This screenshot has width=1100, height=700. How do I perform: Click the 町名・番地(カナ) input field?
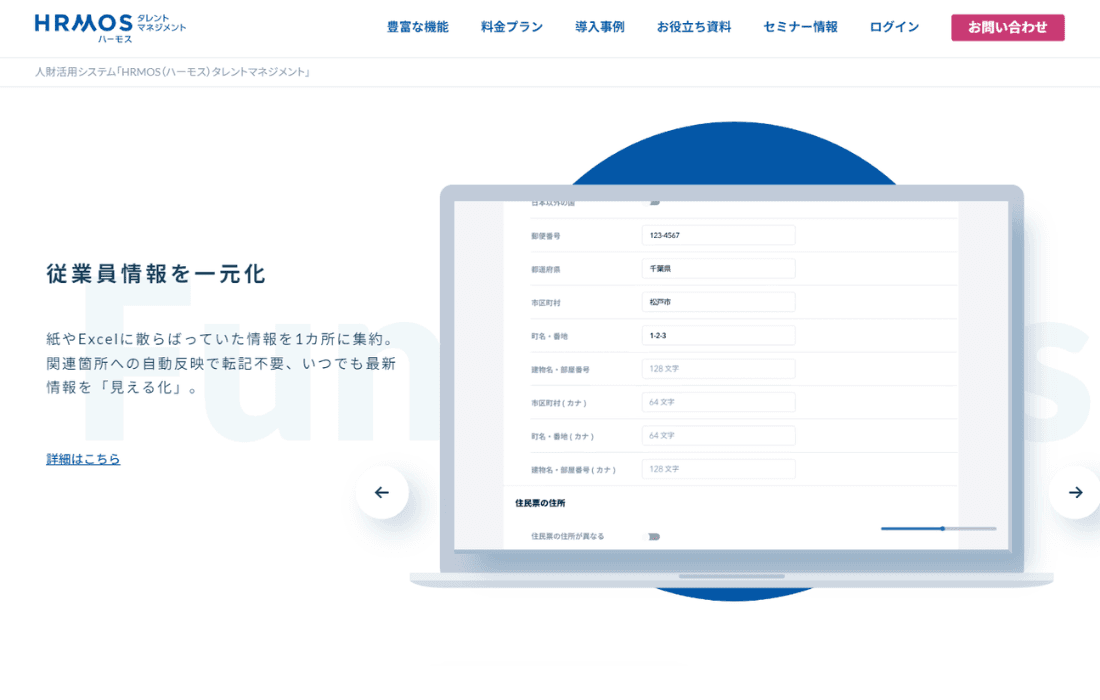718,436
